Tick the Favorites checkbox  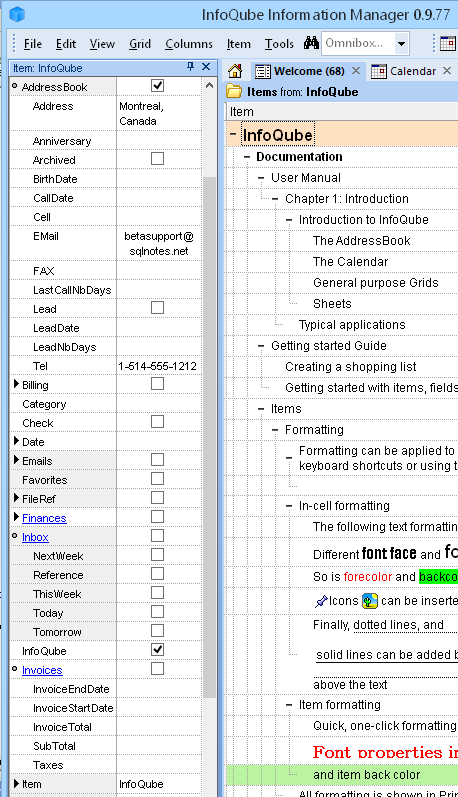click(x=158, y=479)
